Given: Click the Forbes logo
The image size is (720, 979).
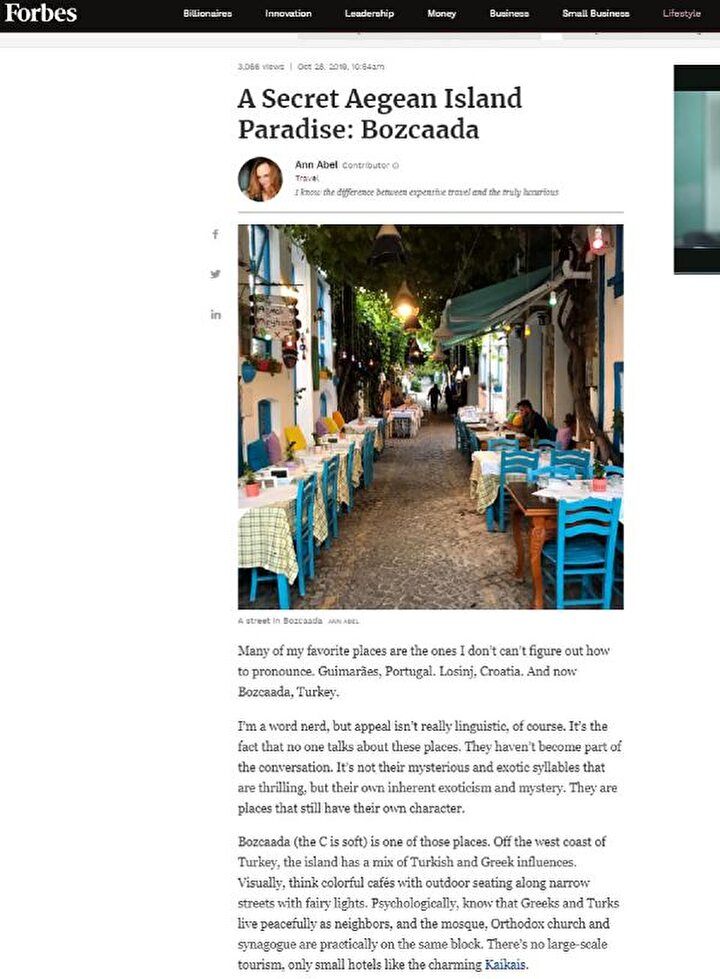Looking at the screenshot, I should click(x=41, y=13).
